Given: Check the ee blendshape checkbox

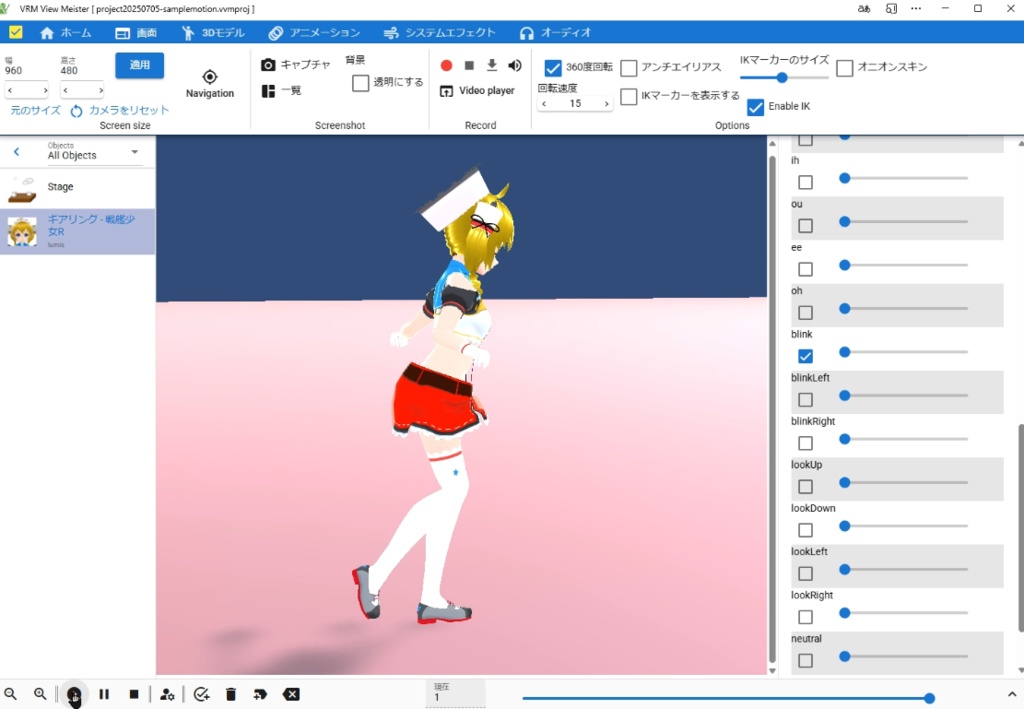Looking at the screenshot, I should tap(806, 269).
